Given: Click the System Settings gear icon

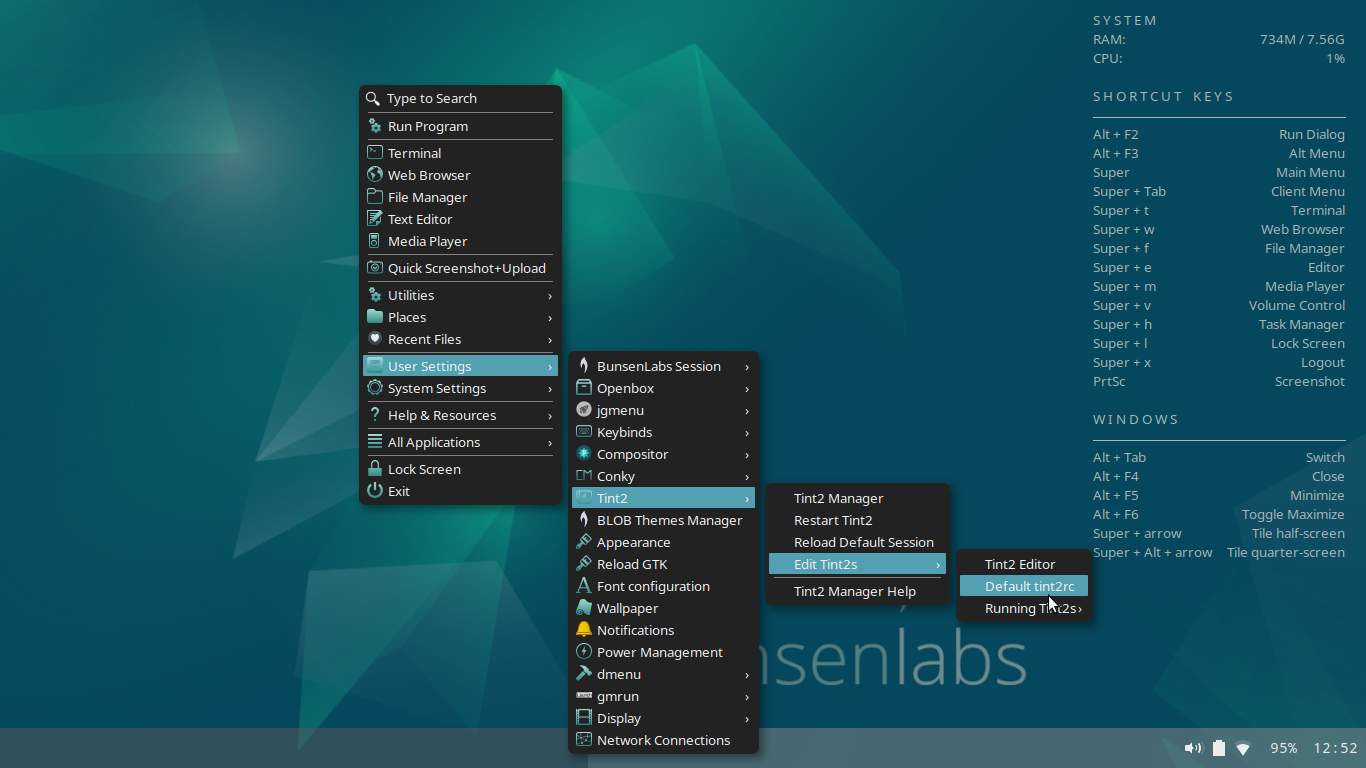Looking at the screenshot, I should (x=375, y=388).
